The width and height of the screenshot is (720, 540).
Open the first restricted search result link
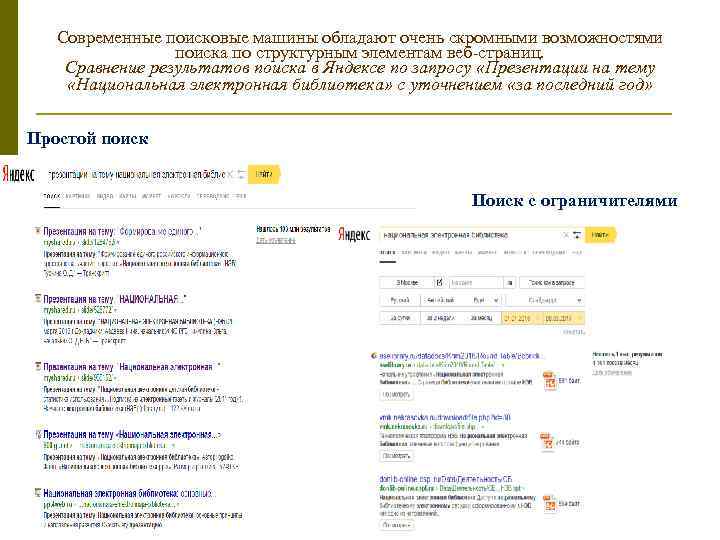coord(461,356)
